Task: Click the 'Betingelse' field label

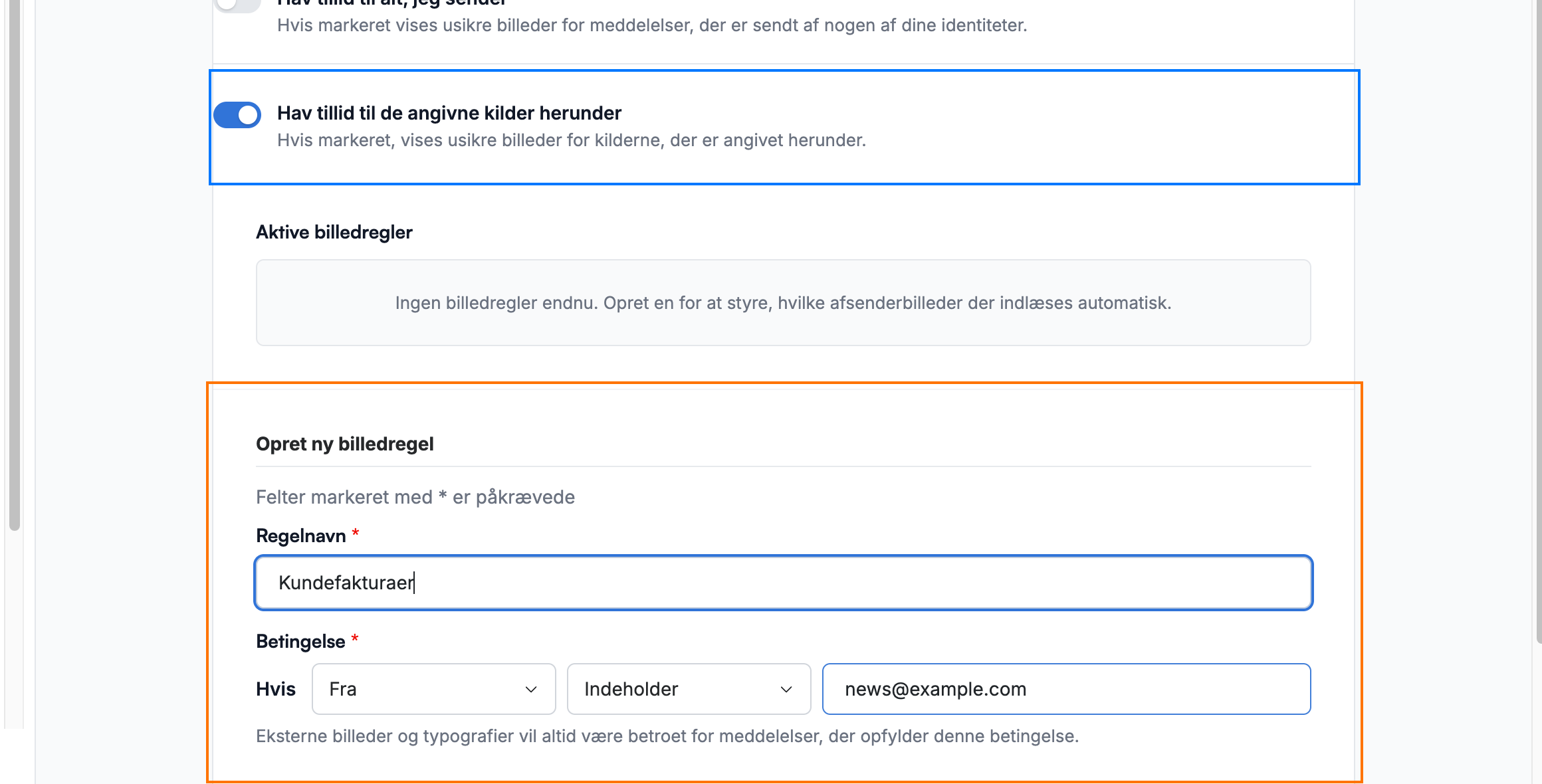Action: (300, 641)
